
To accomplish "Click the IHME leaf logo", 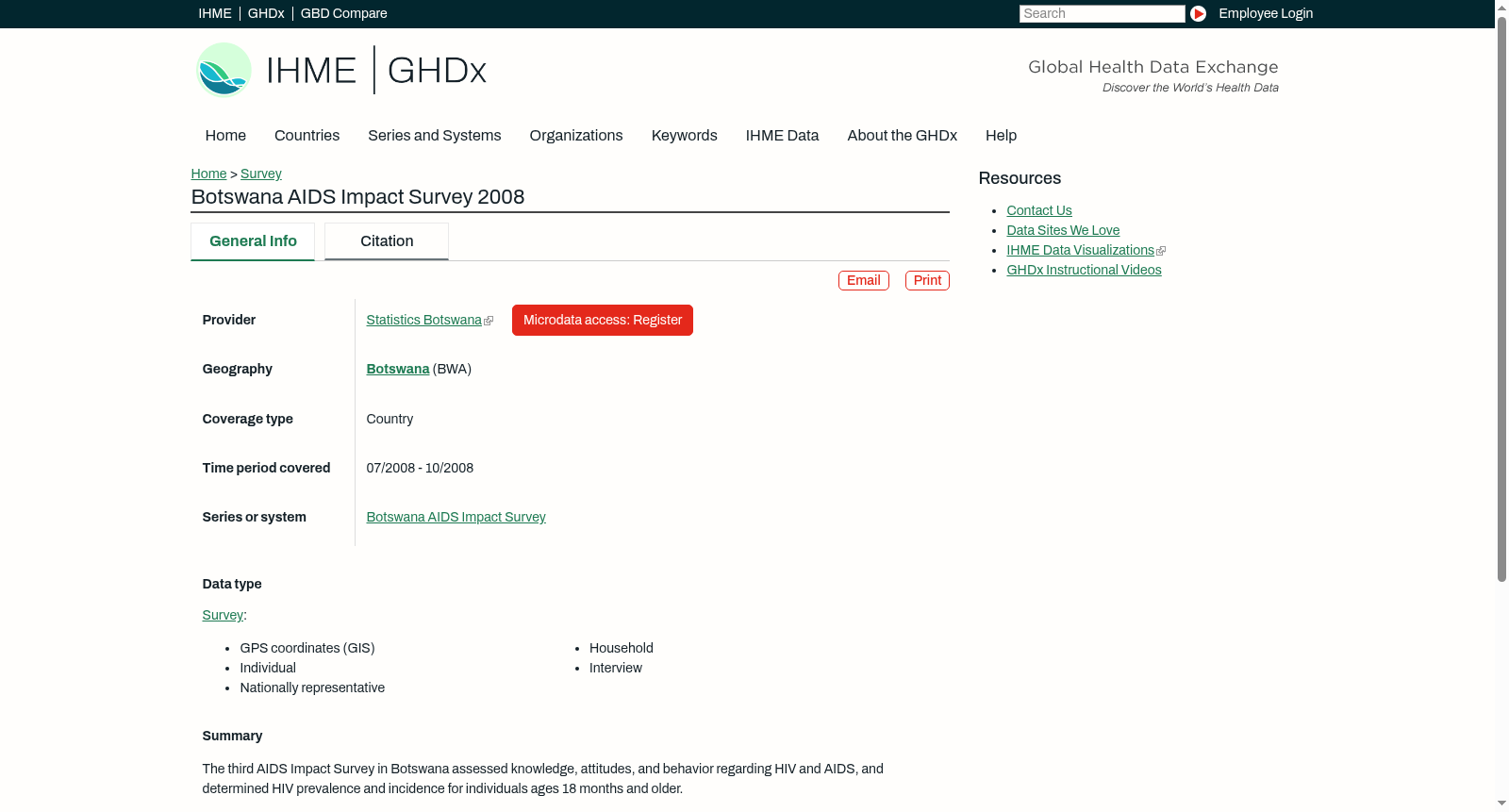I will tap(224, 70).
